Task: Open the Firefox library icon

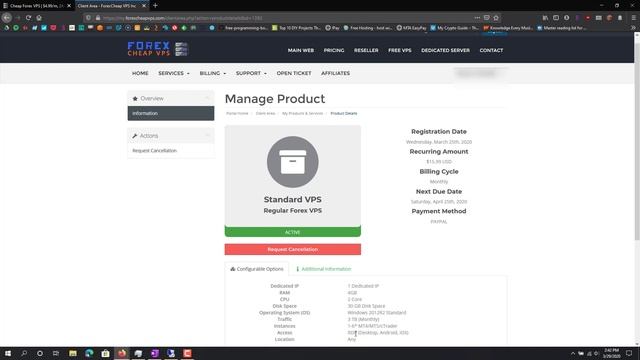Action: coord(545,18)
